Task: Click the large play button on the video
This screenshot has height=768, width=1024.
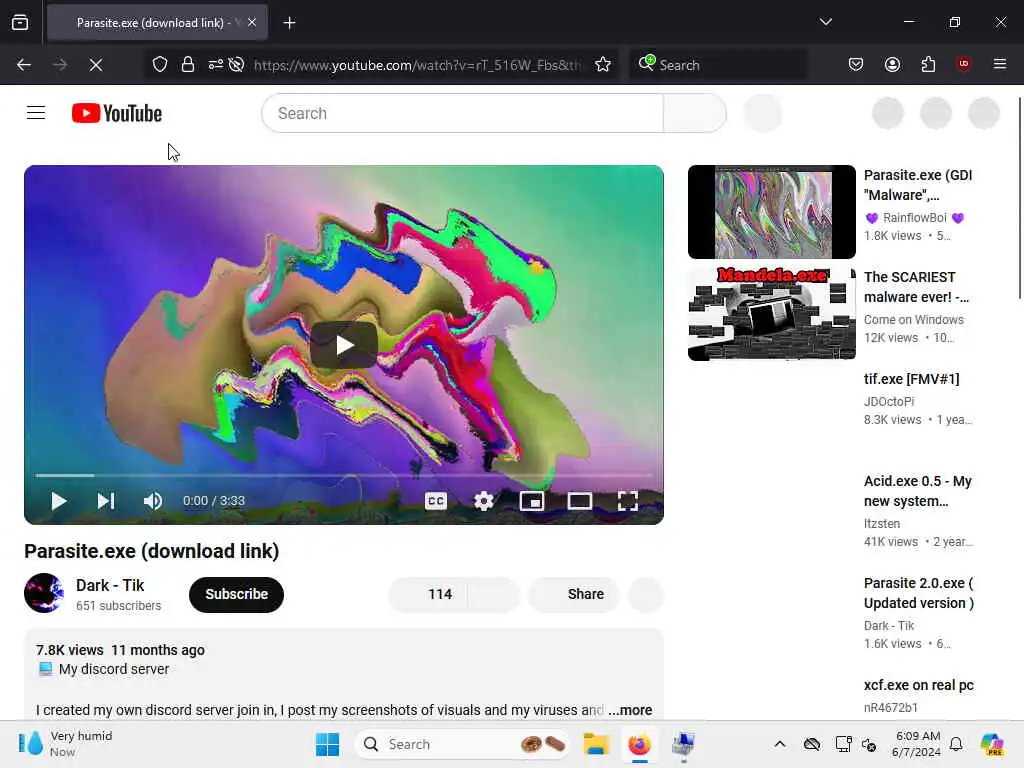Action: click(x=344, y=345)
